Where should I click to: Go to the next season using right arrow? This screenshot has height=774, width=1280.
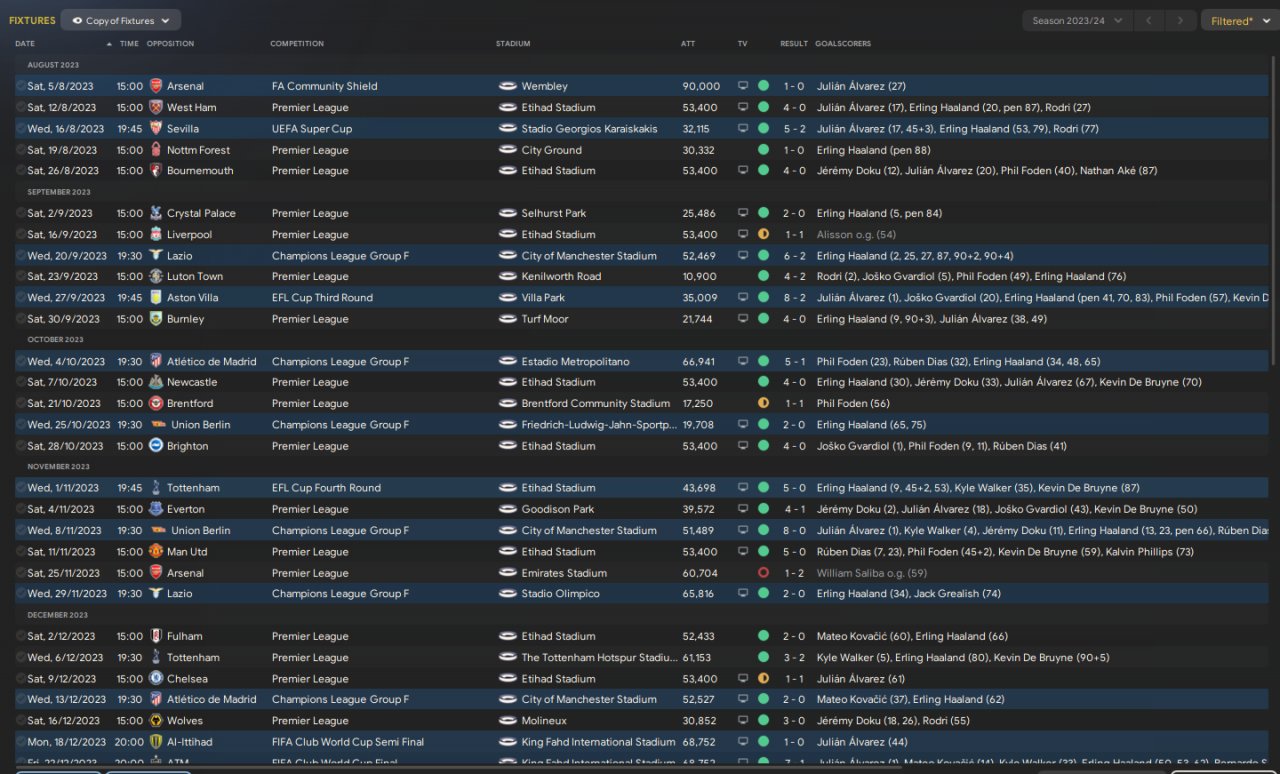click(x=1181, y=20)
